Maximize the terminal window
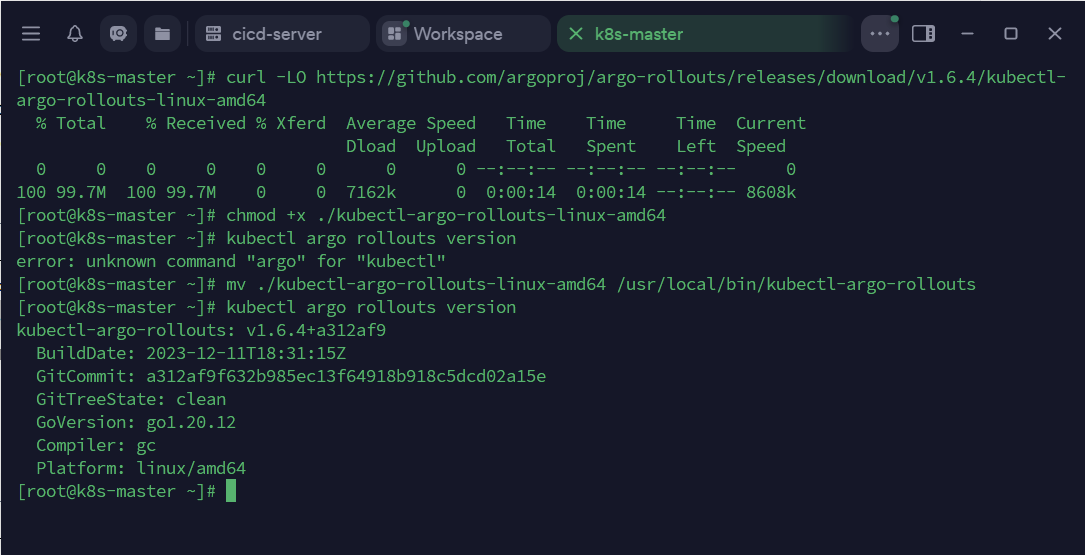 pos(1011,34)
